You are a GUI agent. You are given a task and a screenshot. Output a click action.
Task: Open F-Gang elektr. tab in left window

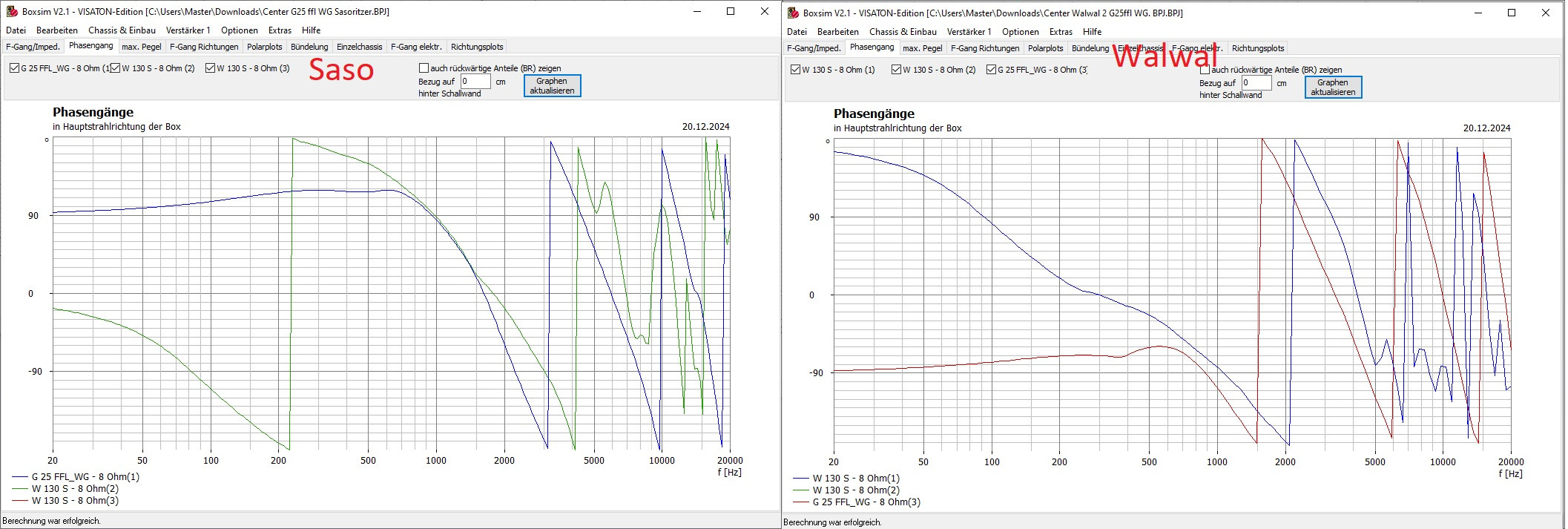point(416,47)
